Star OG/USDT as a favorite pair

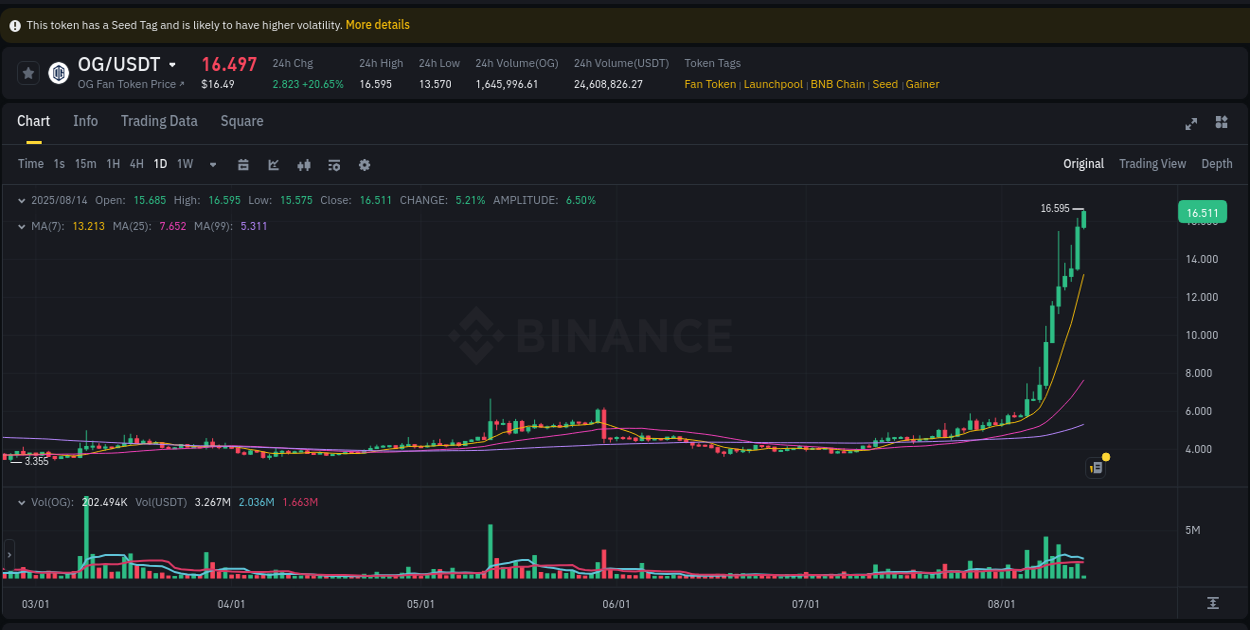(27, 72)
